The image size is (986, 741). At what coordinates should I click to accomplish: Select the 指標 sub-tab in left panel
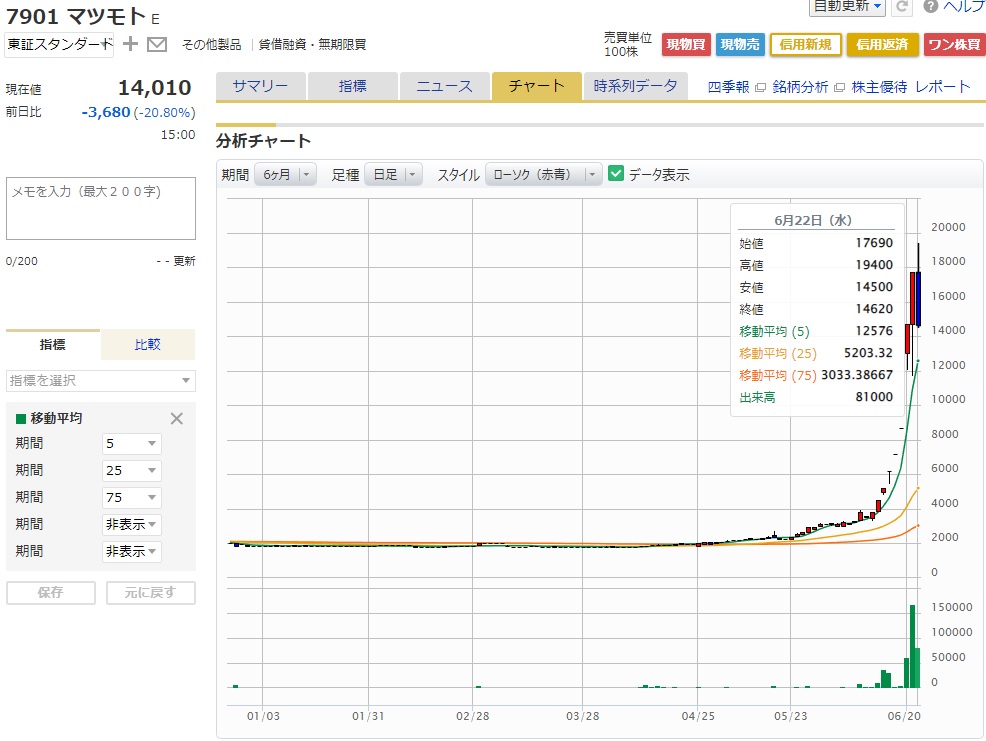[x=53, y=345]
